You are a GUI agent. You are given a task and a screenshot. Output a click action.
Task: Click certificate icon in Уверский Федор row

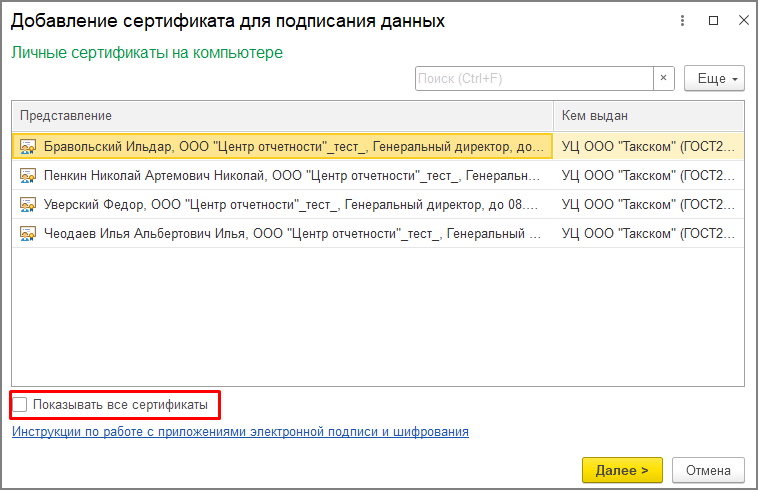point(28,204)
